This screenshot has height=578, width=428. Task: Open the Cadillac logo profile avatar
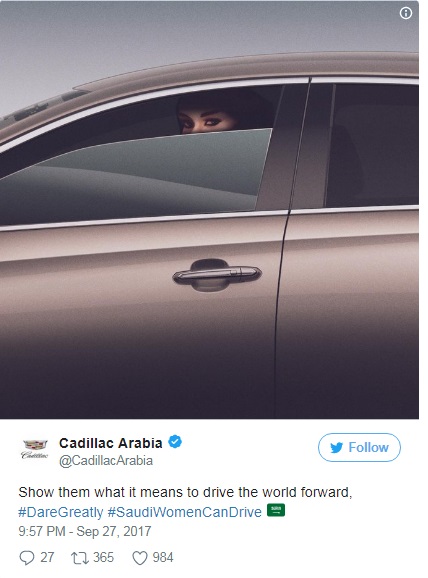(35, 449)
